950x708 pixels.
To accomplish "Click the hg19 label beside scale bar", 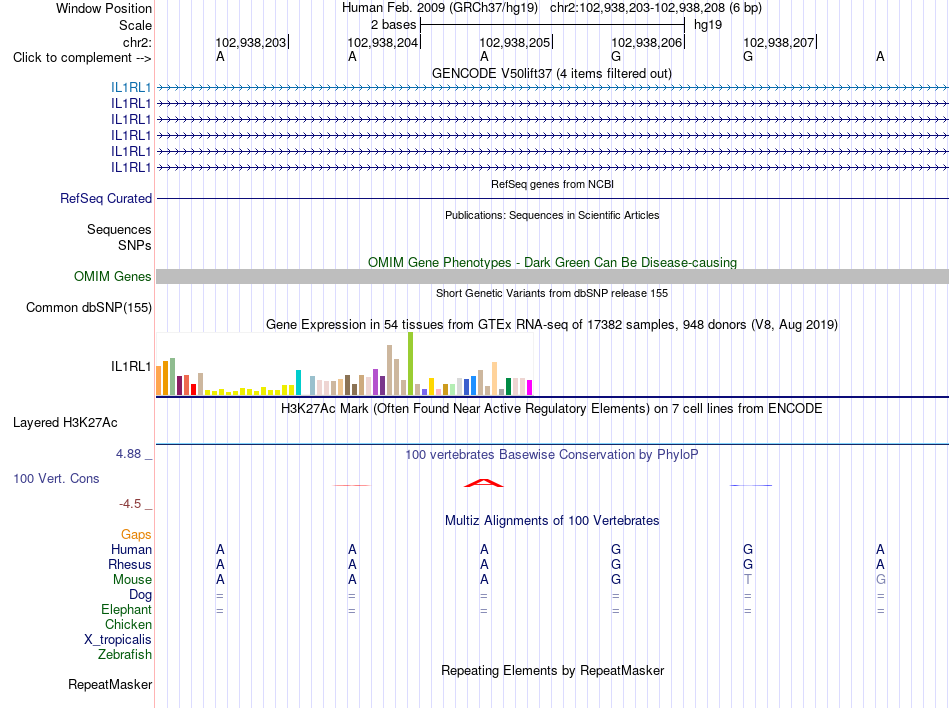I will click(x=708, y=25).
